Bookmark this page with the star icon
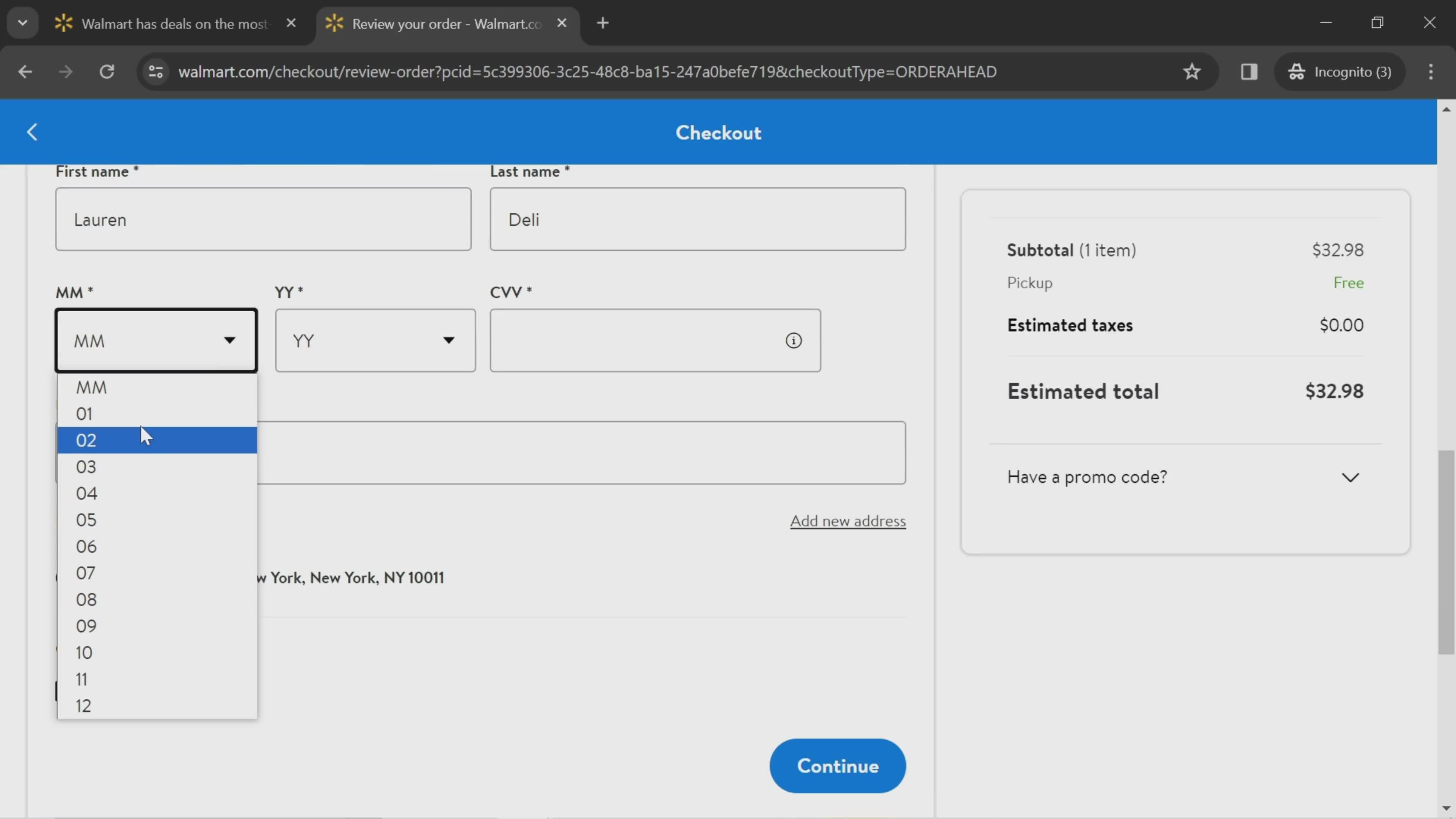This screenshot has width=1456, height=819. point(1191,72)
